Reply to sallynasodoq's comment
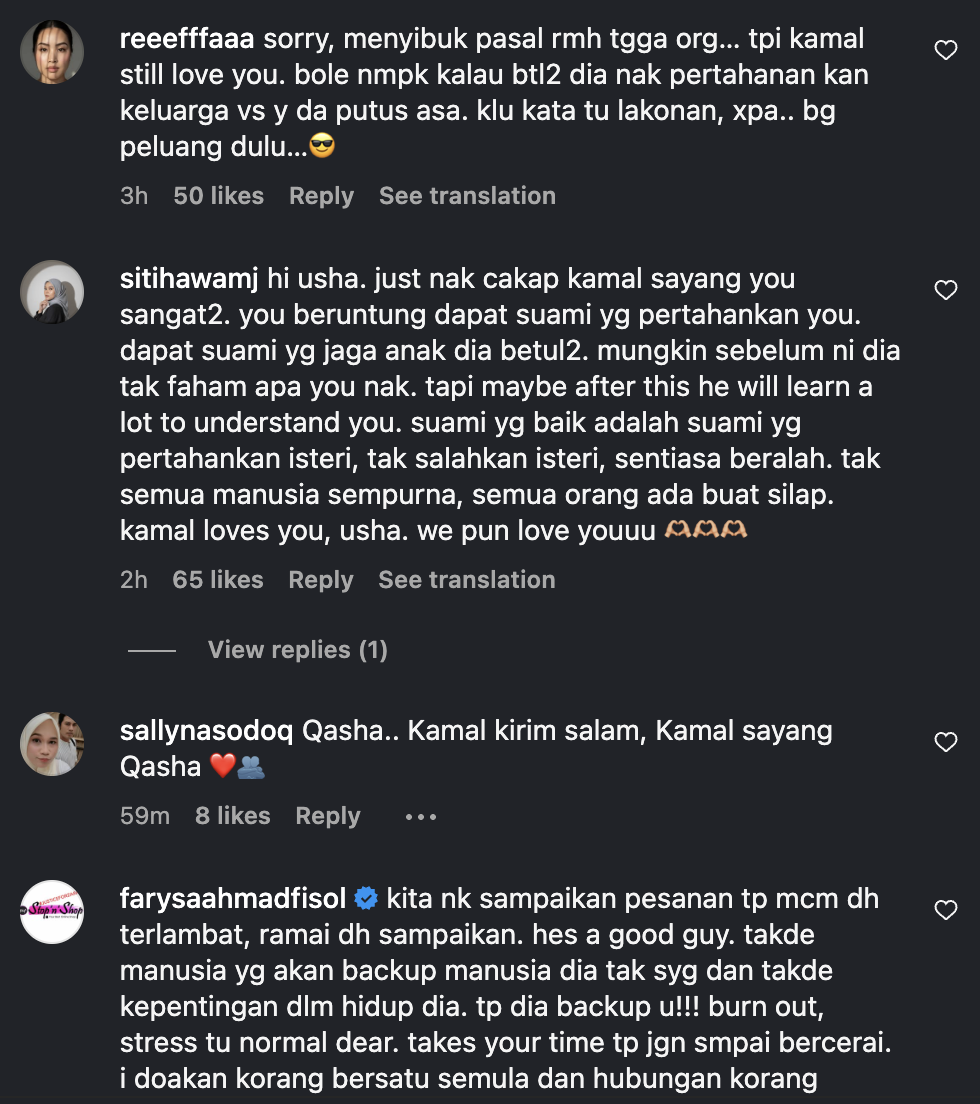 [327, 816]
